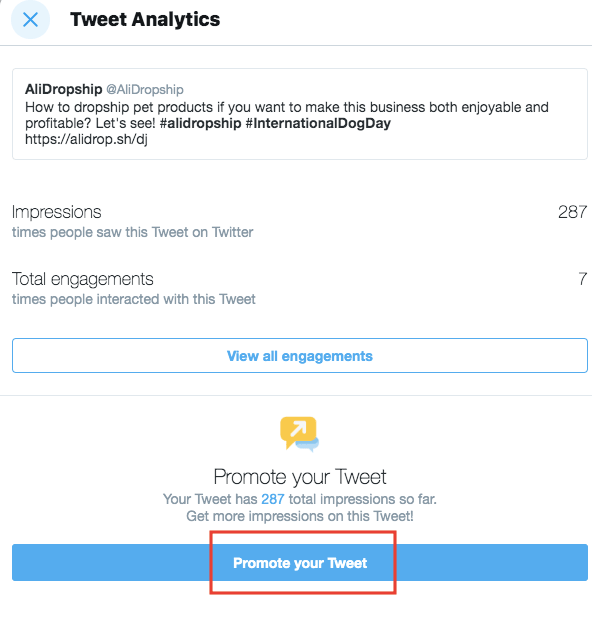This screenshot has height=618, width=592.
Task: Click the large Promote your Tweet heading
Action: tap(300, 477)
